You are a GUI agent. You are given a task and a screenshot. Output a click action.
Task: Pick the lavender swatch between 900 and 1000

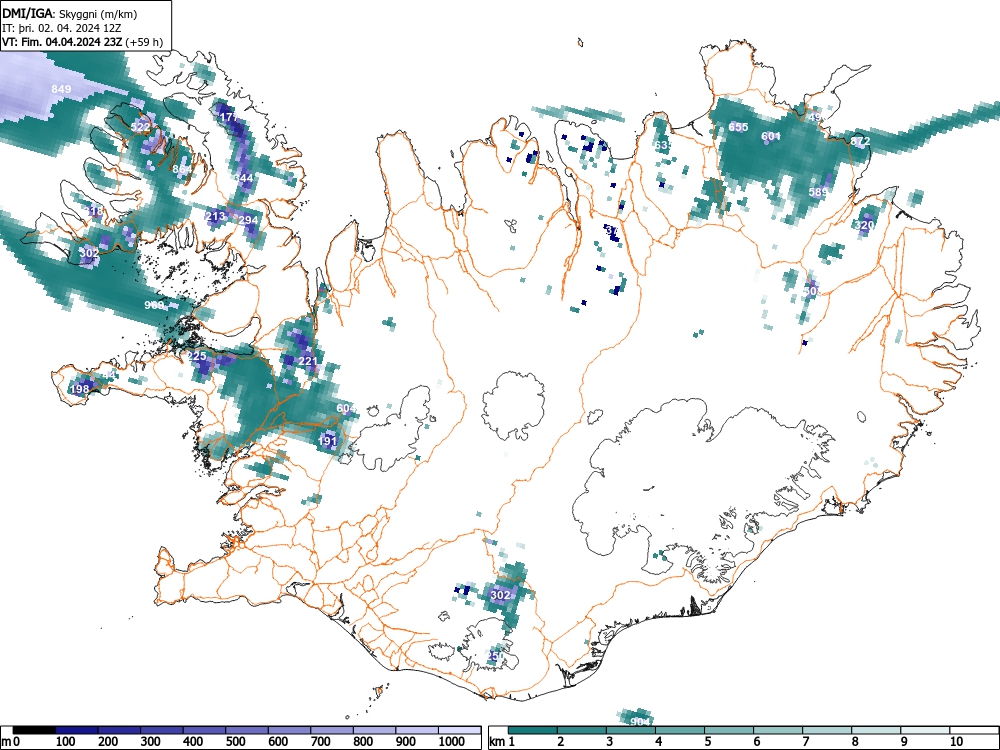[417, 730]
